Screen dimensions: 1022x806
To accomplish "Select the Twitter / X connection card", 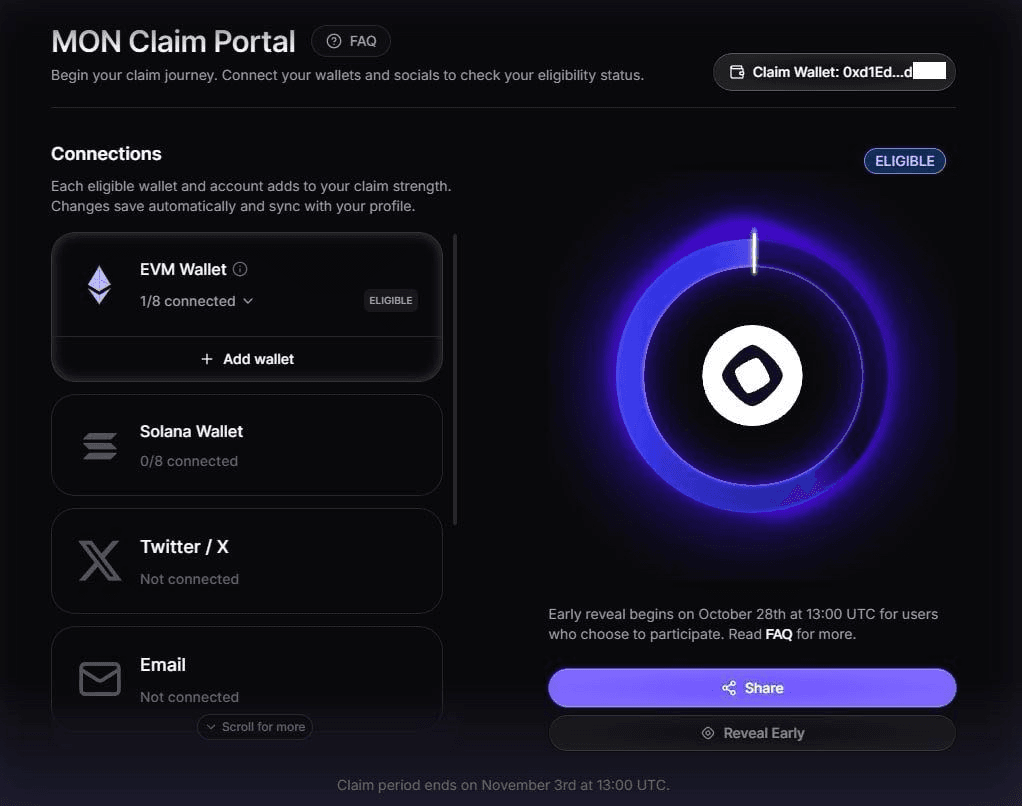I will [x=247, y=561].
